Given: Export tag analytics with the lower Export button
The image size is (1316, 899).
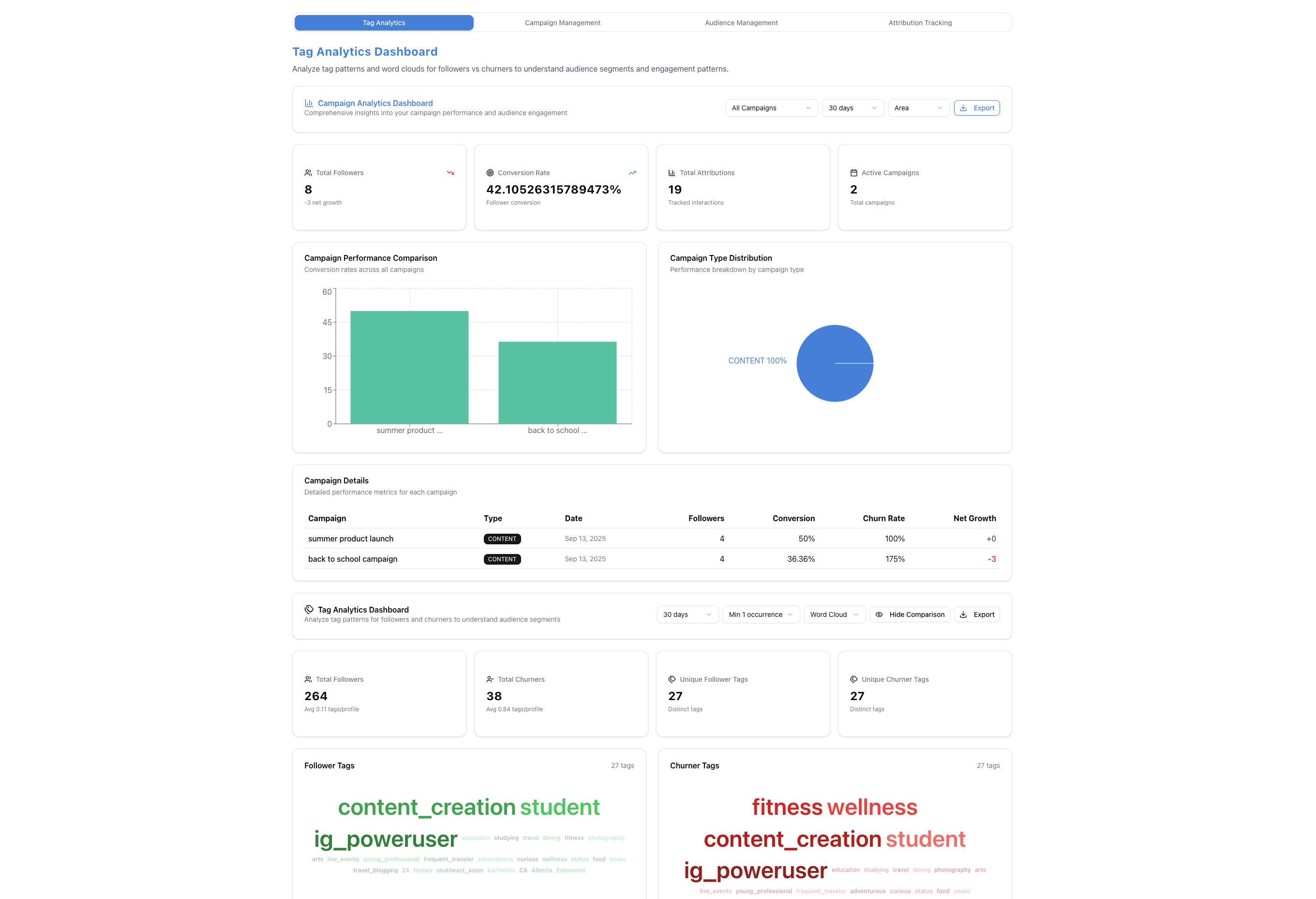Looking at the screenshot, I should [x=976, y=614].
